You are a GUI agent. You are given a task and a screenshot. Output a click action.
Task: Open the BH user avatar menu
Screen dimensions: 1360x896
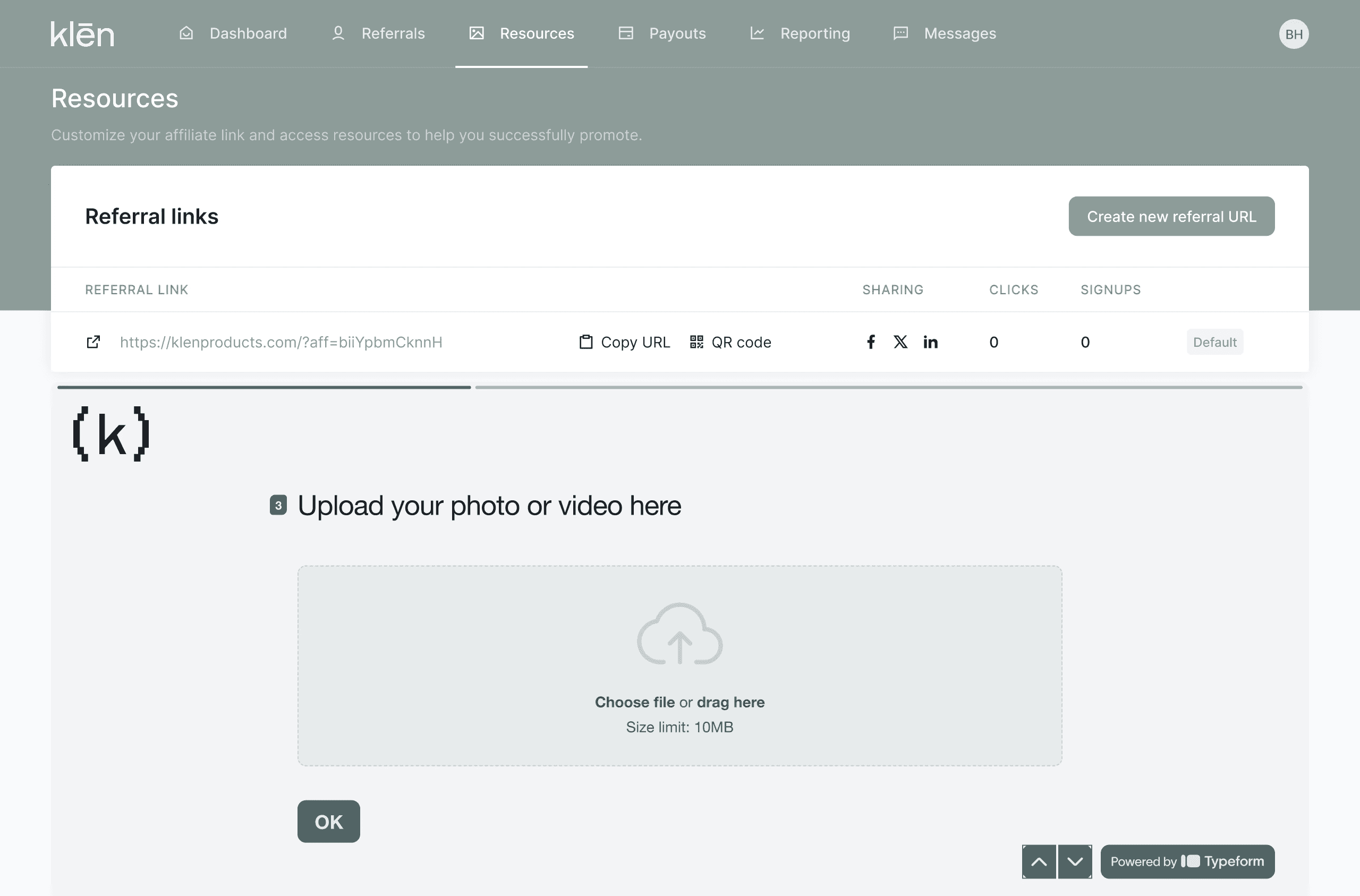[x=1293, y=35]
